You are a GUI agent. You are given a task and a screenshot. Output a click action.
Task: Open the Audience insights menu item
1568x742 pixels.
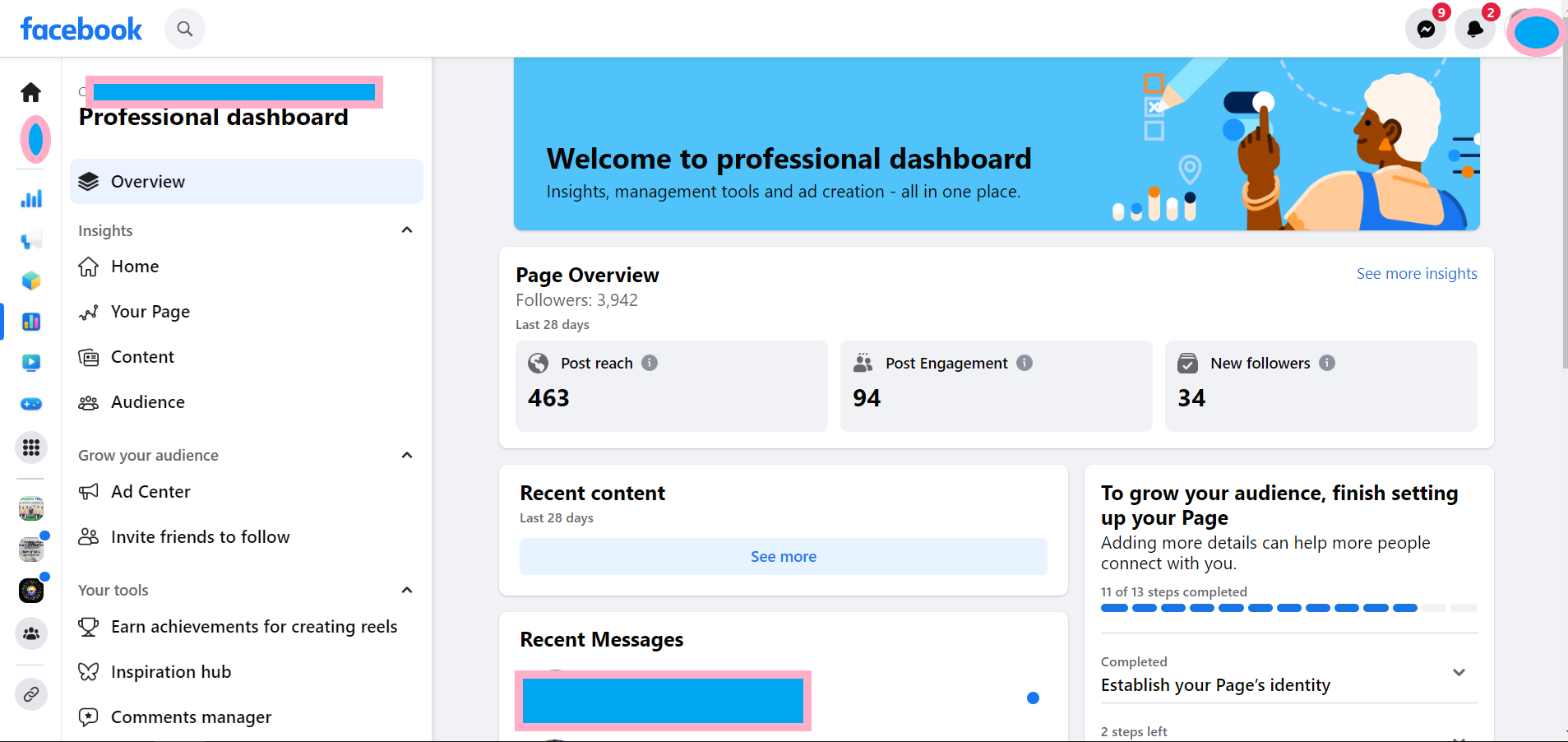pos(148,402)
